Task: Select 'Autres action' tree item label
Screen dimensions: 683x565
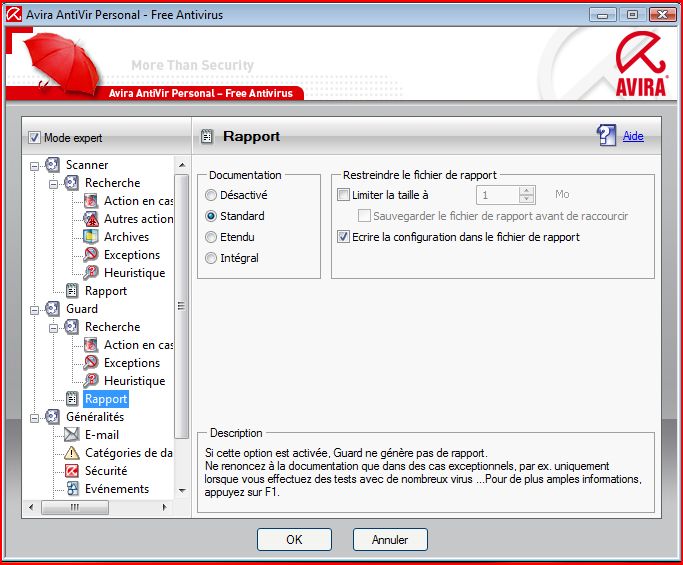Action: [x=138, y=219]
